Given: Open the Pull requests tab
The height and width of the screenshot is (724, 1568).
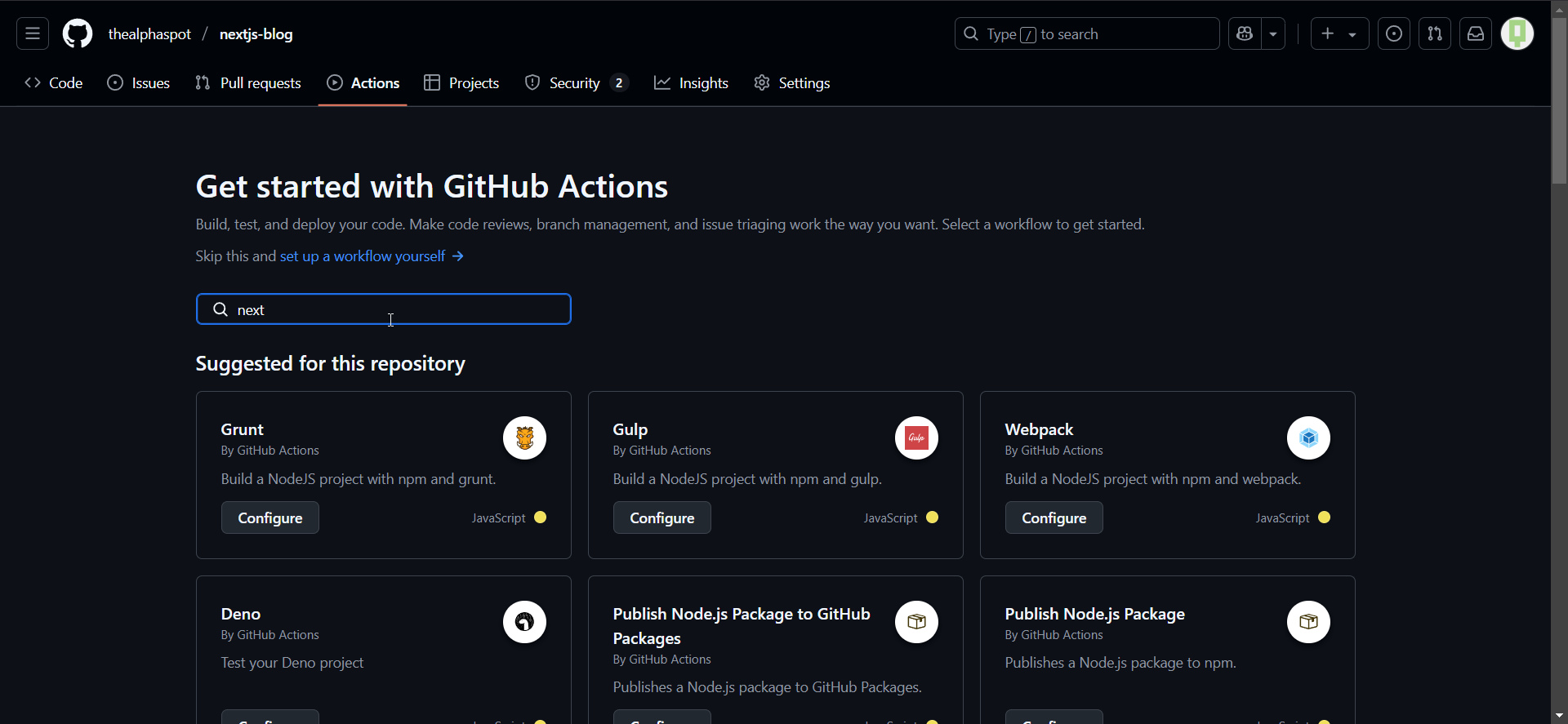Looking at the screenshot, I should [248, 83].
